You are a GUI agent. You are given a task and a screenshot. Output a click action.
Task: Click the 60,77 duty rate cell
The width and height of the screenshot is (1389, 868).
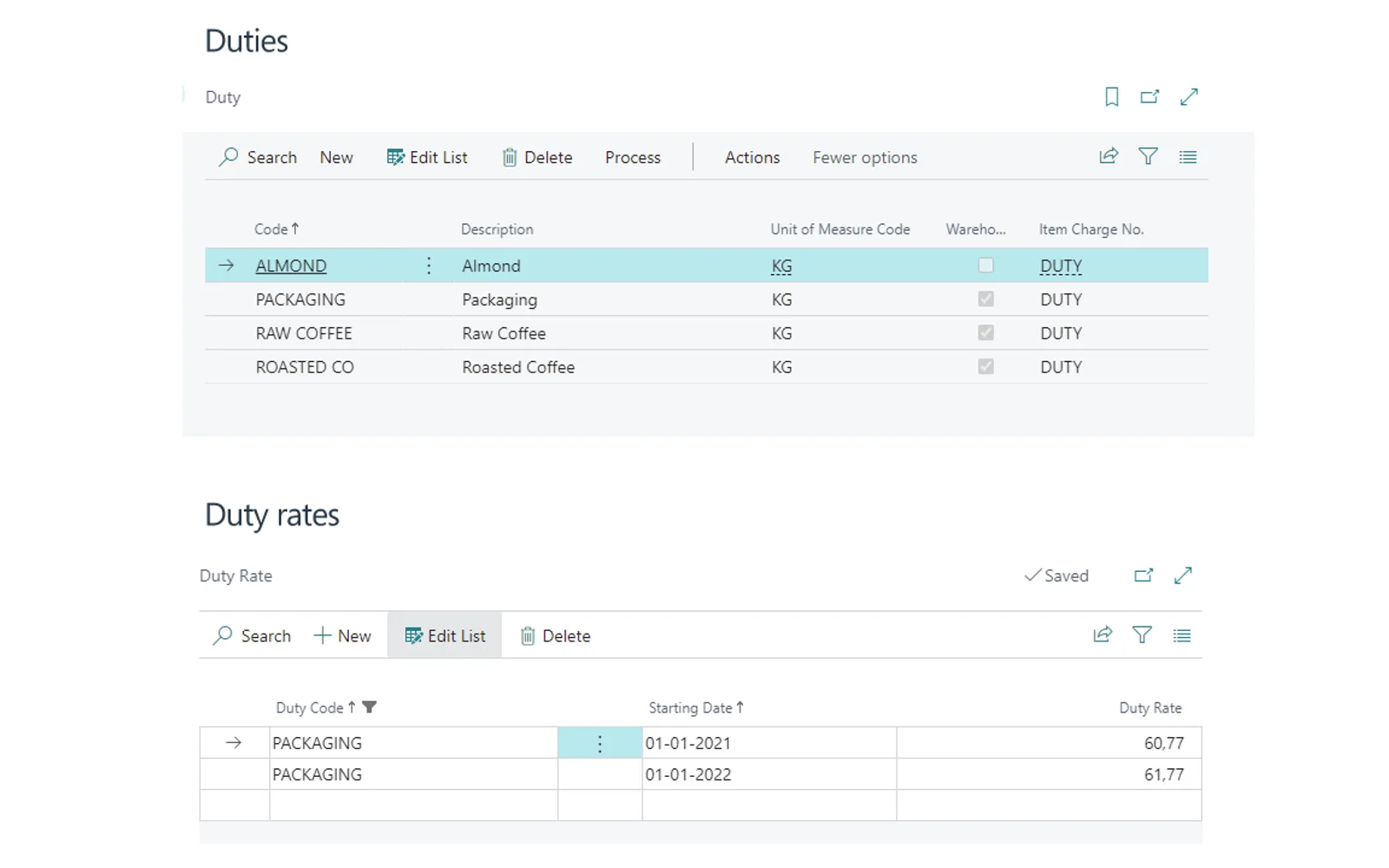coord(1049,743)
